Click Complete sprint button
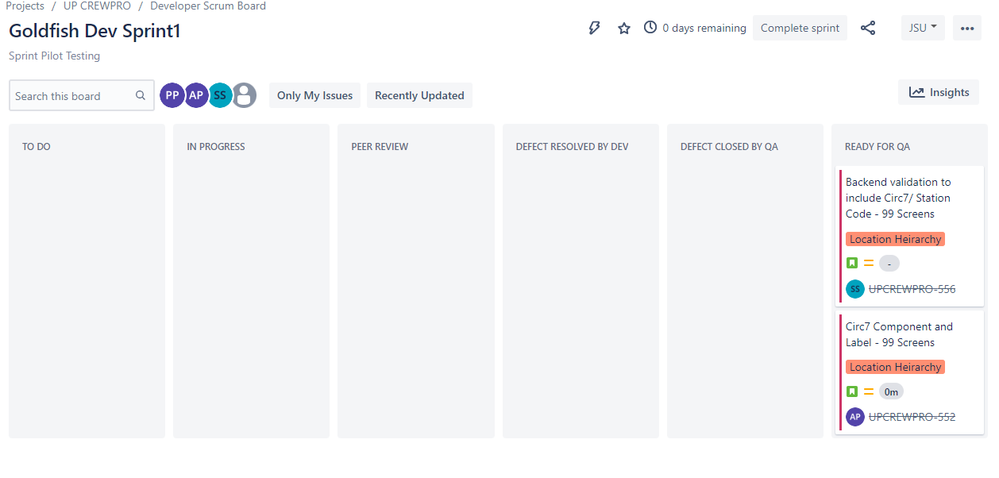 click(800, 28)
